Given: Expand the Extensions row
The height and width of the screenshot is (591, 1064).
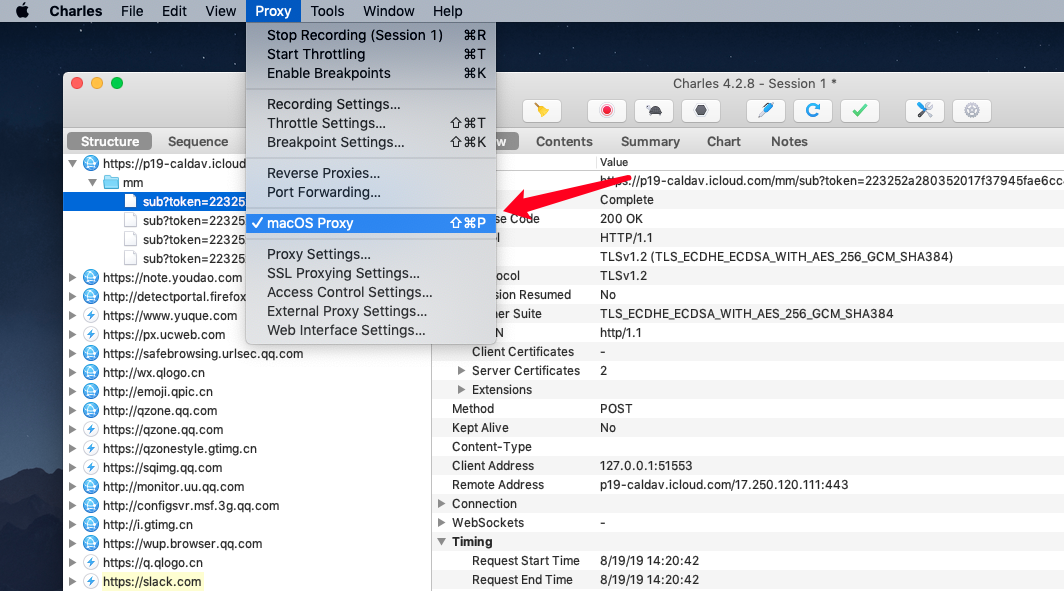Looking at the screenshot, I should pos(461,389).
